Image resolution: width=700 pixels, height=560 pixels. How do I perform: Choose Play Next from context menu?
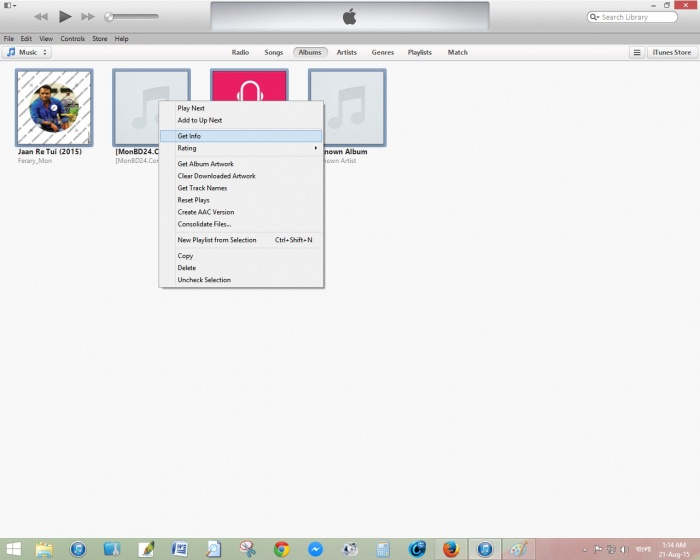[241, 108]
